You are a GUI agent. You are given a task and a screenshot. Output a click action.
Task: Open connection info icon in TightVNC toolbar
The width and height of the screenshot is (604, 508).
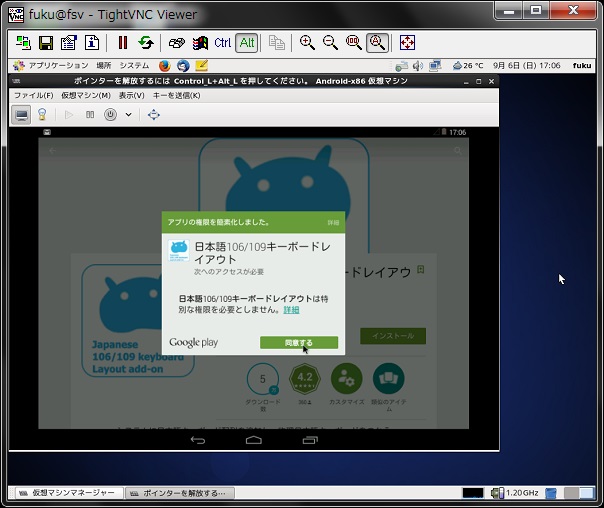(x=92, y=43)
